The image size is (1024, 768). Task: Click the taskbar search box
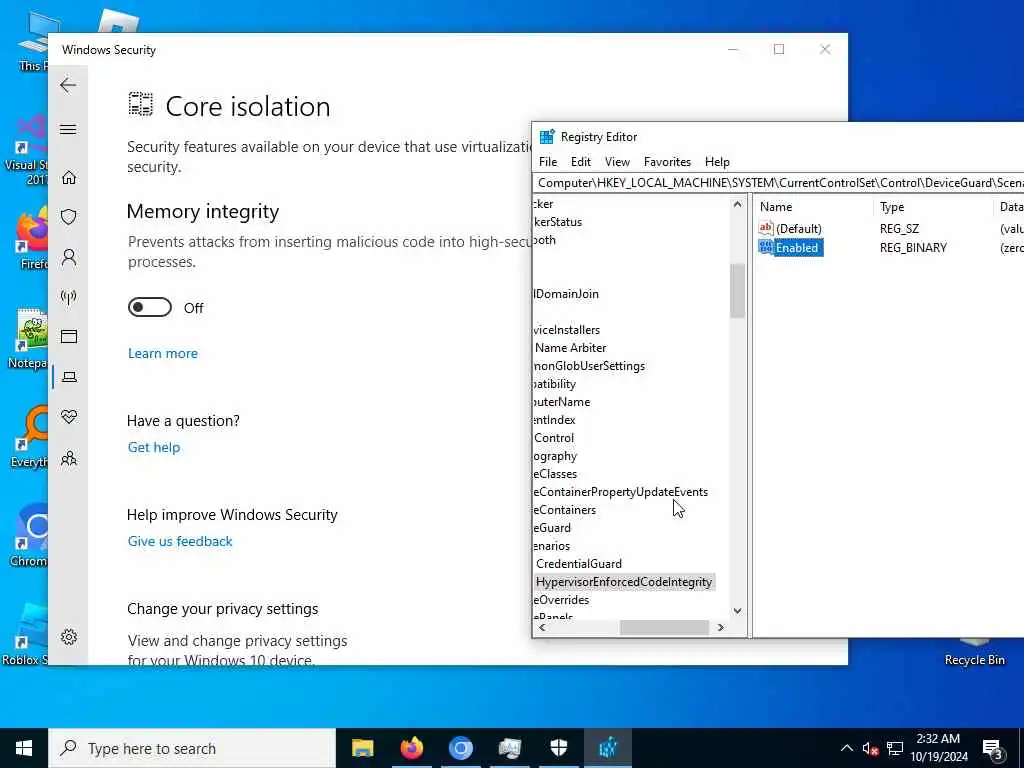click(x=192, y=748)
